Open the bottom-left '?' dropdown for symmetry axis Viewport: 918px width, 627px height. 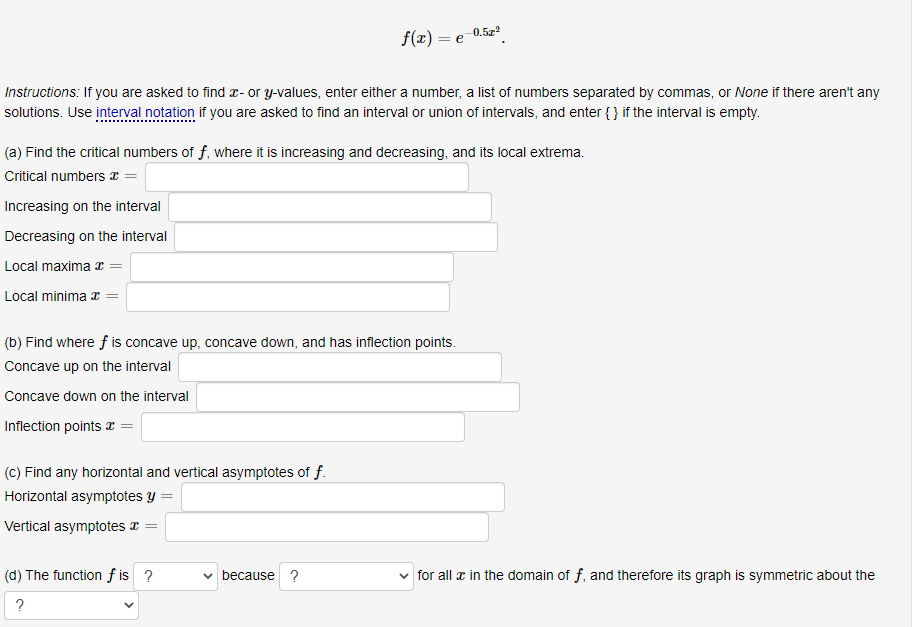coord(70,605)
